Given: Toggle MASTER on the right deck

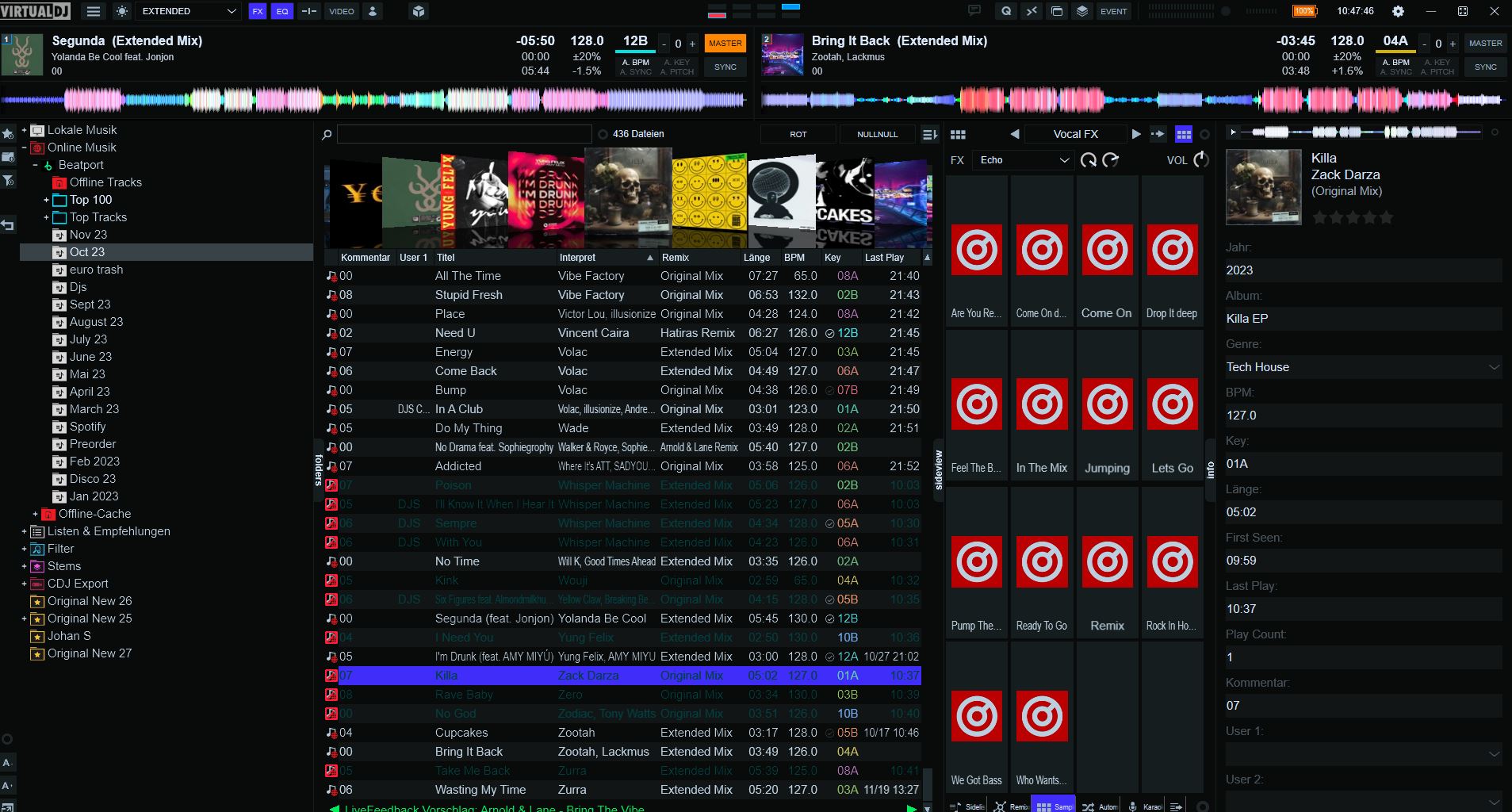Looking at the screenshot, I should click(x=1483, y=43).
